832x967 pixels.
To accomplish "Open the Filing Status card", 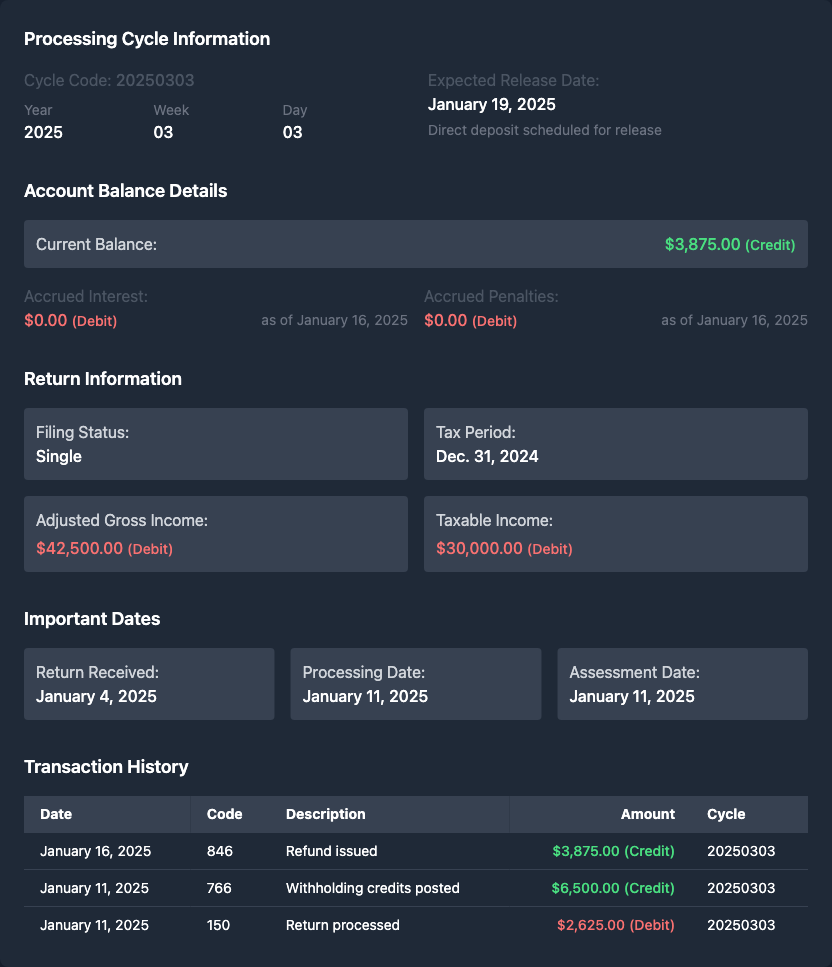I will pos(215,444).
